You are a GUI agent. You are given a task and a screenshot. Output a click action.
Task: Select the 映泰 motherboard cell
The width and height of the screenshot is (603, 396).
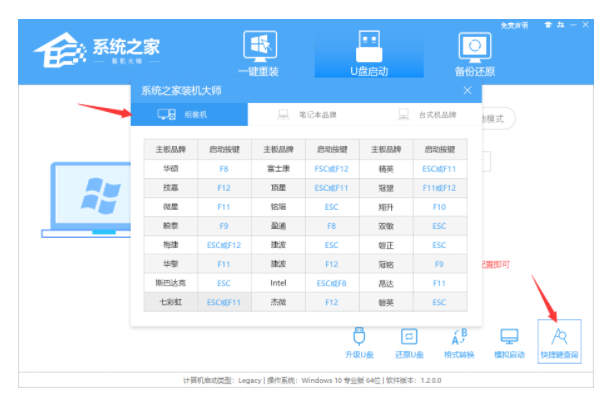[x=171, y=226]
